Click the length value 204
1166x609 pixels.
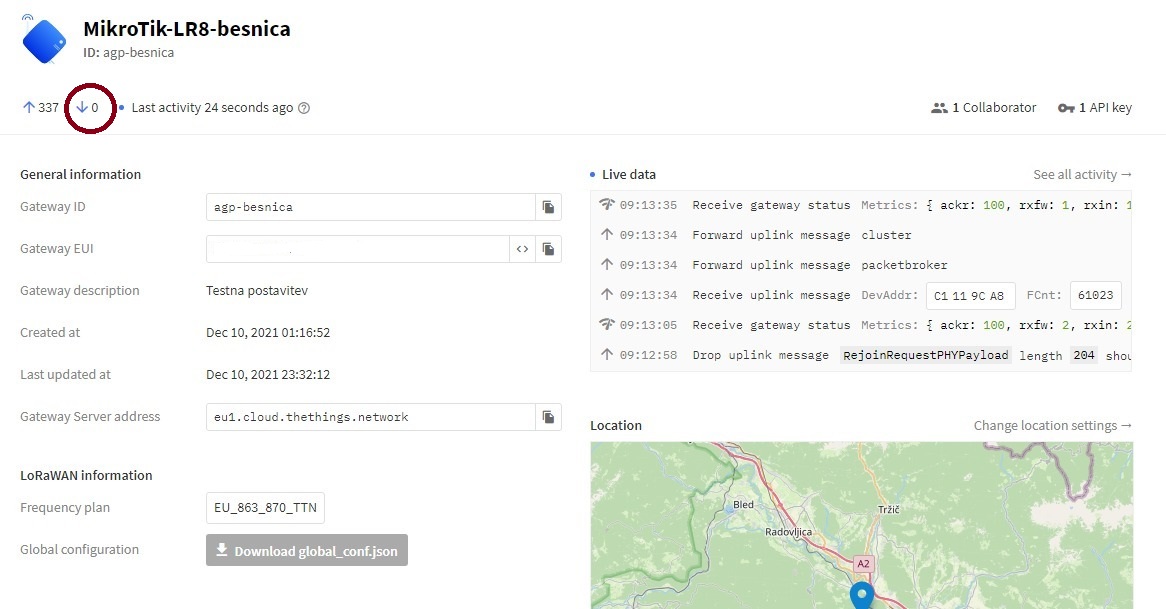tap(1084, 355)
